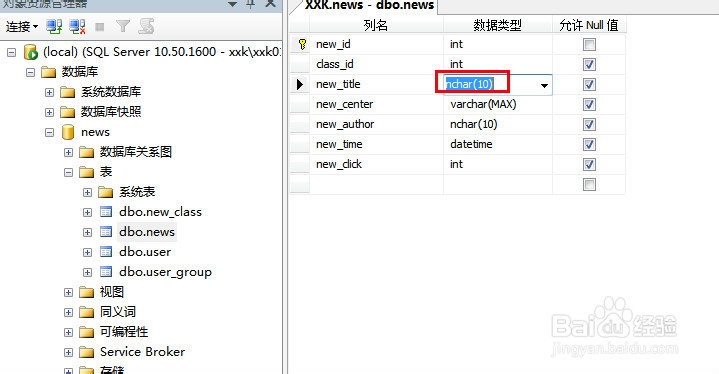Expand the 系统表 folder

[87, 192]
